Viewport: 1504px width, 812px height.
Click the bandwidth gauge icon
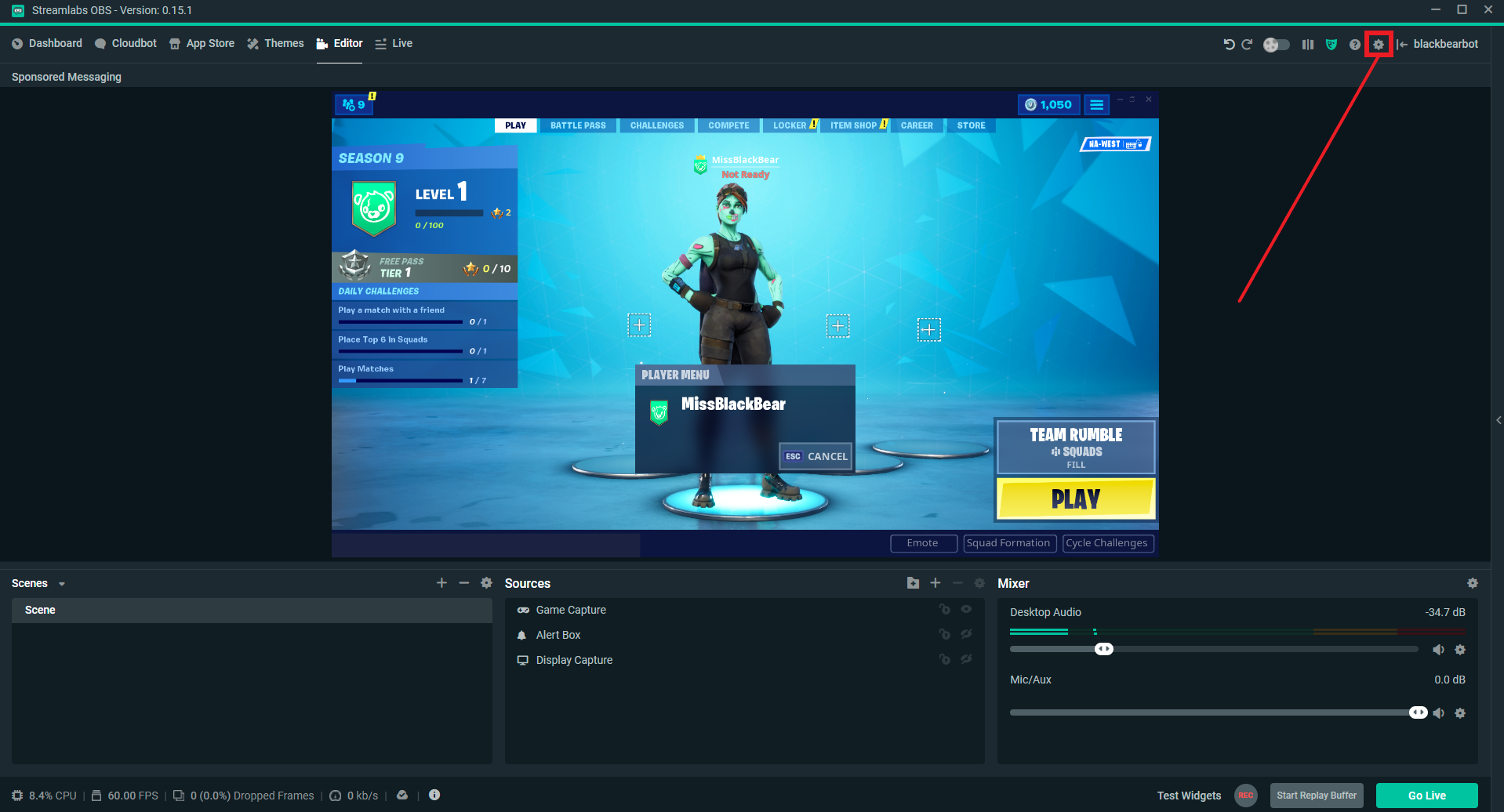point(336,796)
